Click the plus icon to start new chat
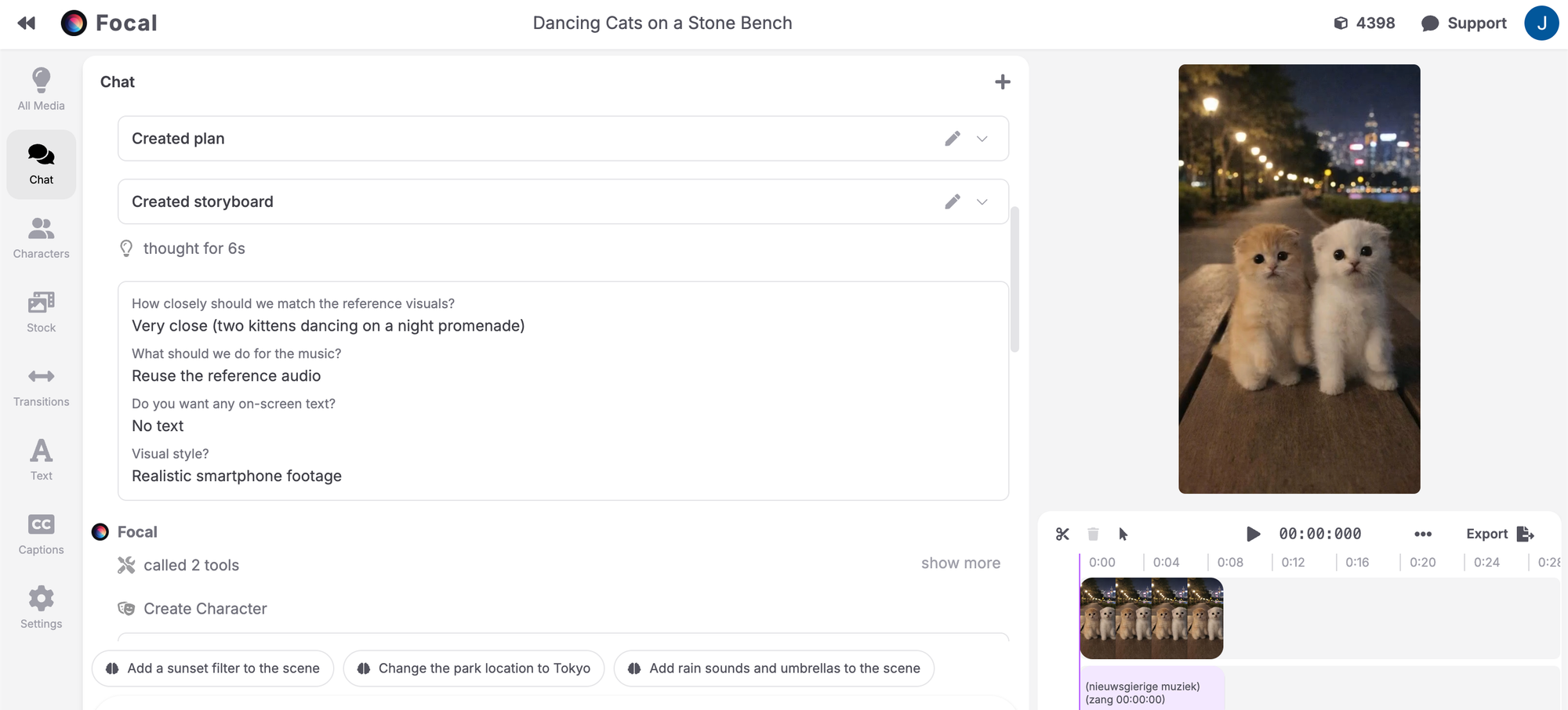 point(1002,82)
